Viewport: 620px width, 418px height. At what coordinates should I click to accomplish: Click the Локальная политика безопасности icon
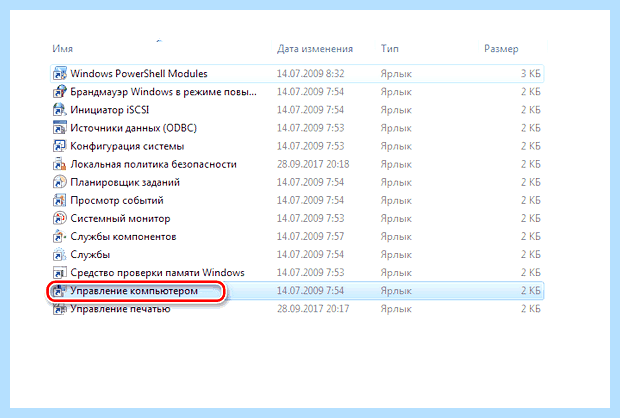click(x=60, y=164)
